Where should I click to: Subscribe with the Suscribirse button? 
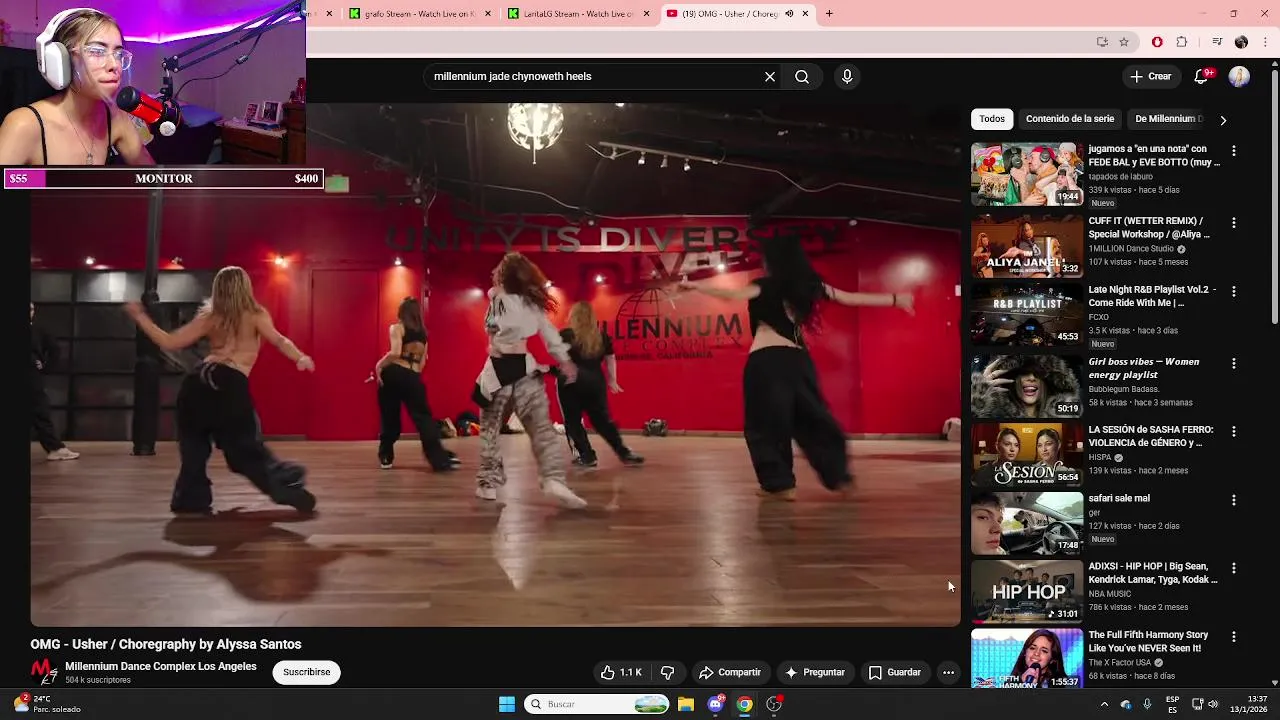coord(306,672)
